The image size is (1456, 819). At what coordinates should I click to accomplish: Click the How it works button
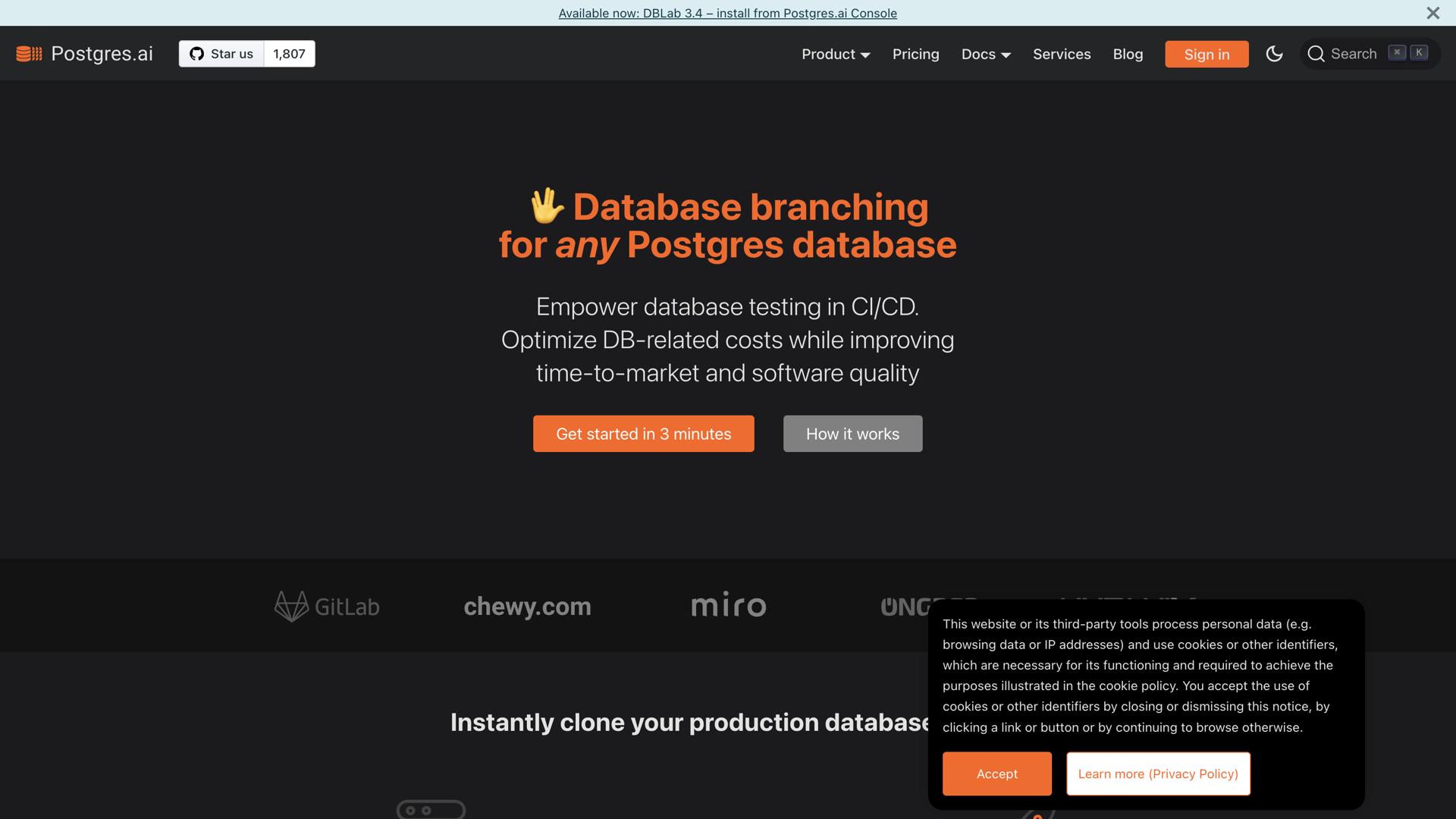(852, 433)
